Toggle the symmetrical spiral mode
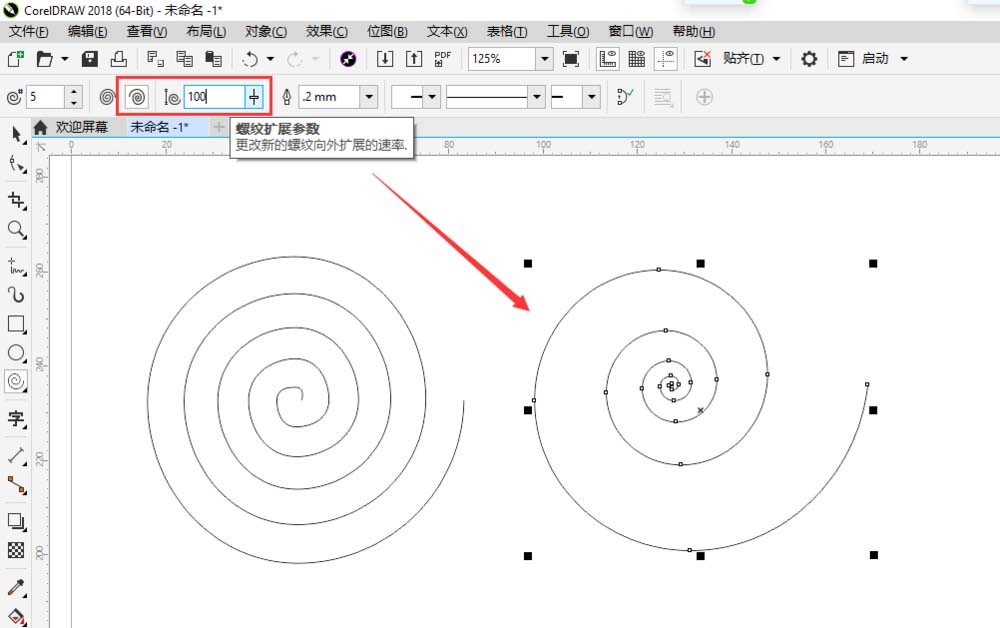Viewport: 1000px width, 628px height. (108, 97)
